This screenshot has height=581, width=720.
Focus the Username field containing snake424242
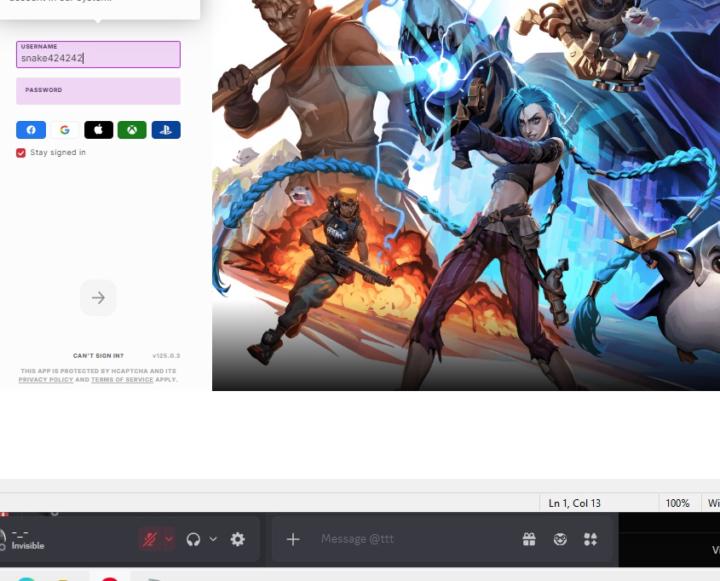pyautogui.click(x=98, y=54)
